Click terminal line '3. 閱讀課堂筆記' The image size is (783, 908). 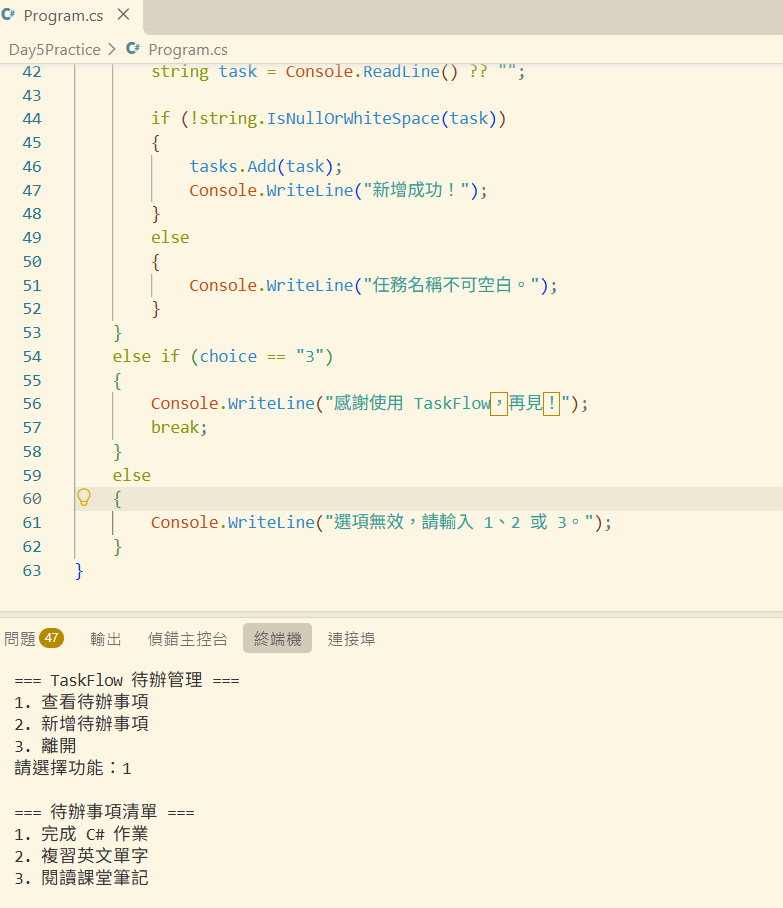[82, 878]
